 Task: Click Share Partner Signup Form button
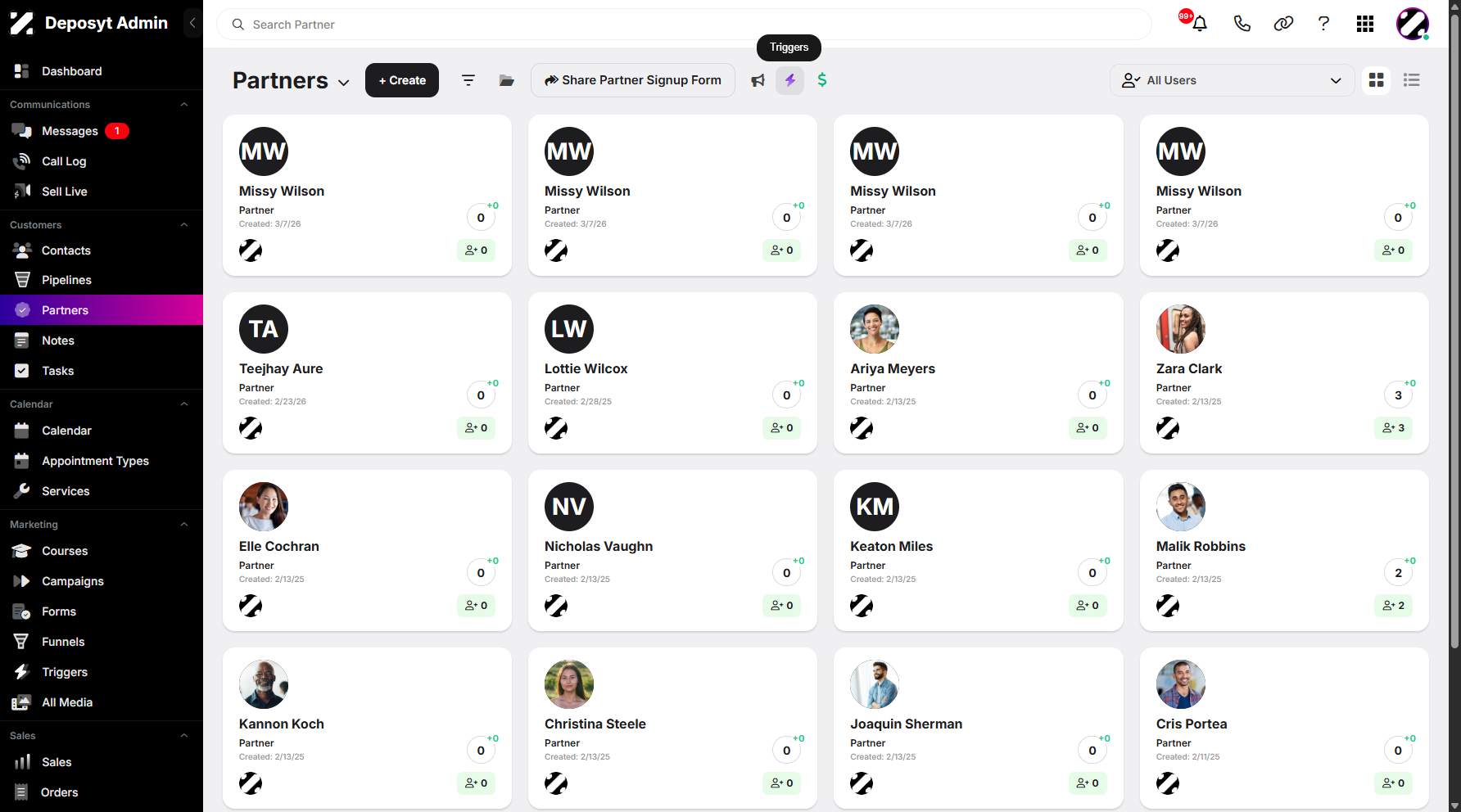[633, 80]
